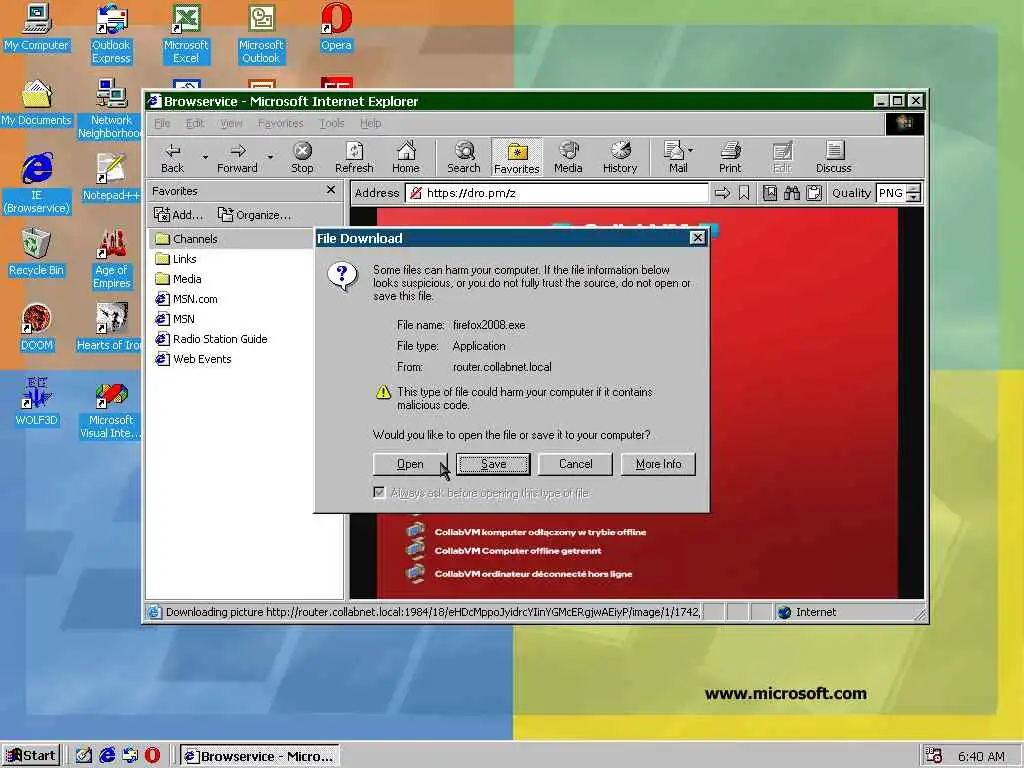
Task: Open the Edit menu
Action: pos(195,123)
